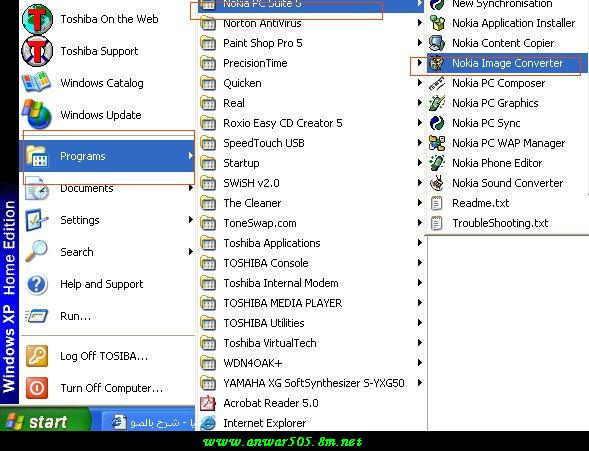Image resolution: width=589 pixels, height=451 pixels.
Task: Click the Windows Update globe icon
Action: point(36,115)
